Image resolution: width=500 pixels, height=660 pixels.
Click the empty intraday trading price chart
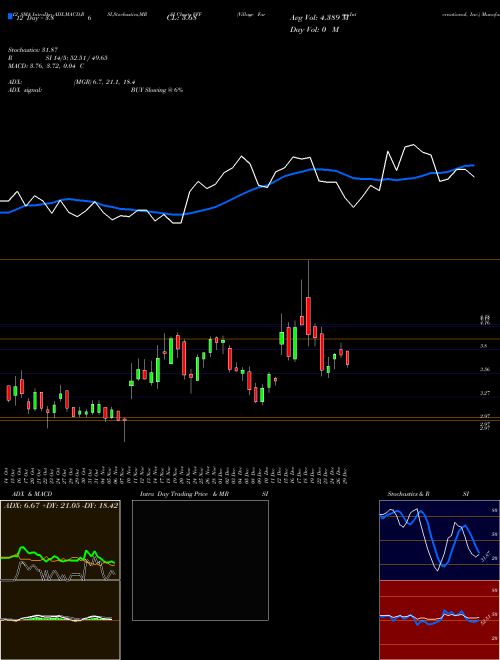pos(200,560)
